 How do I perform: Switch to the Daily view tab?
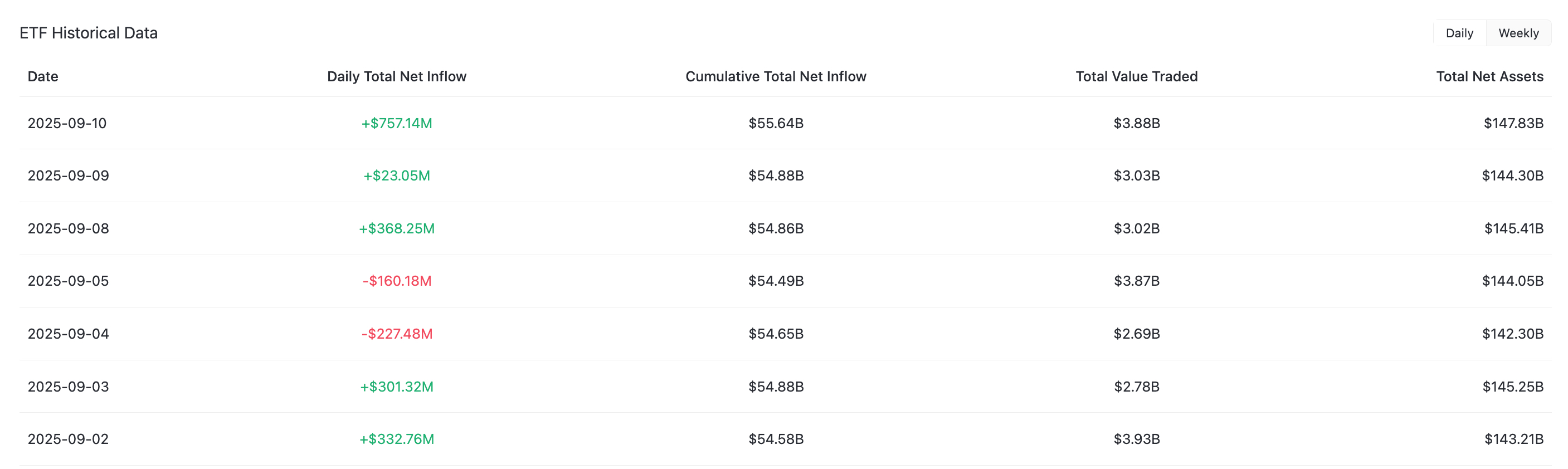click(x=1459, y=33)
